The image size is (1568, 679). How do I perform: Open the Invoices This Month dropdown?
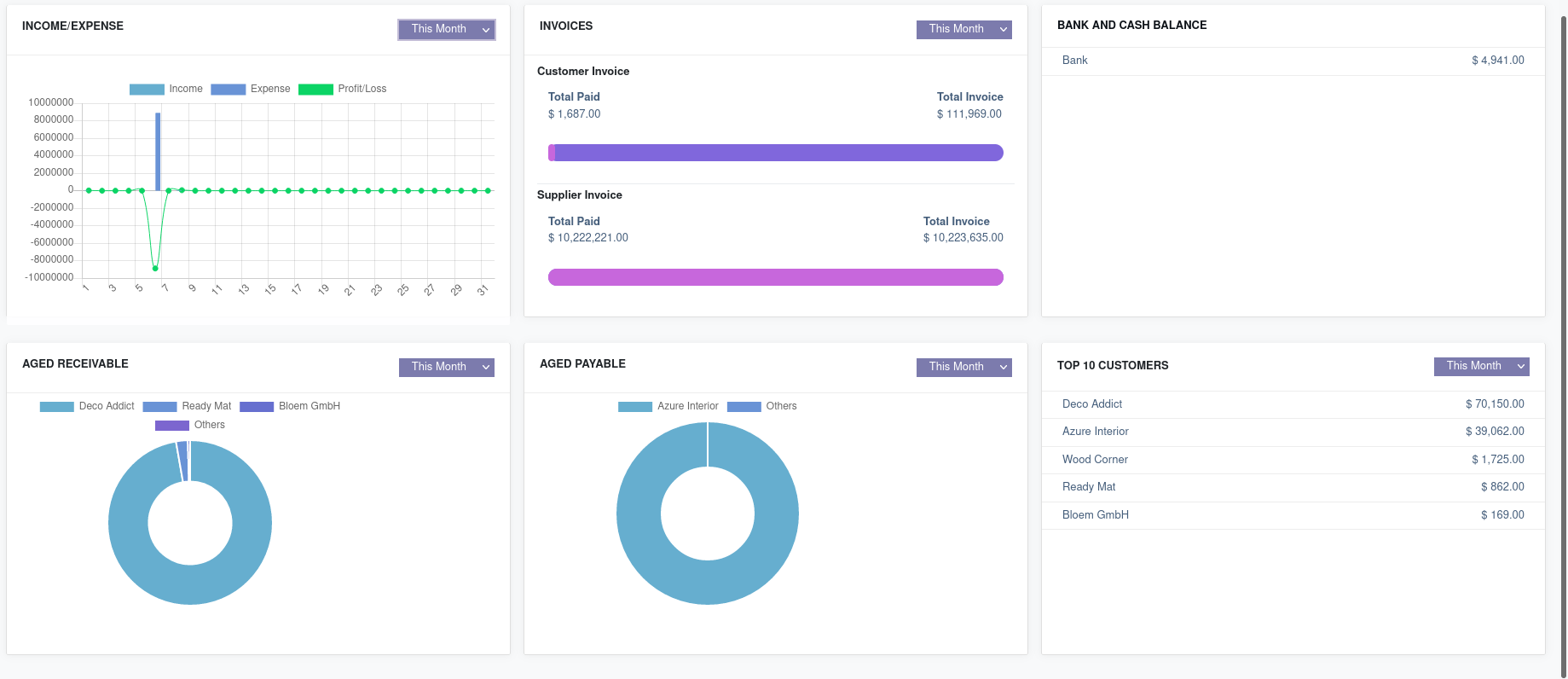[x=963, y=29]
